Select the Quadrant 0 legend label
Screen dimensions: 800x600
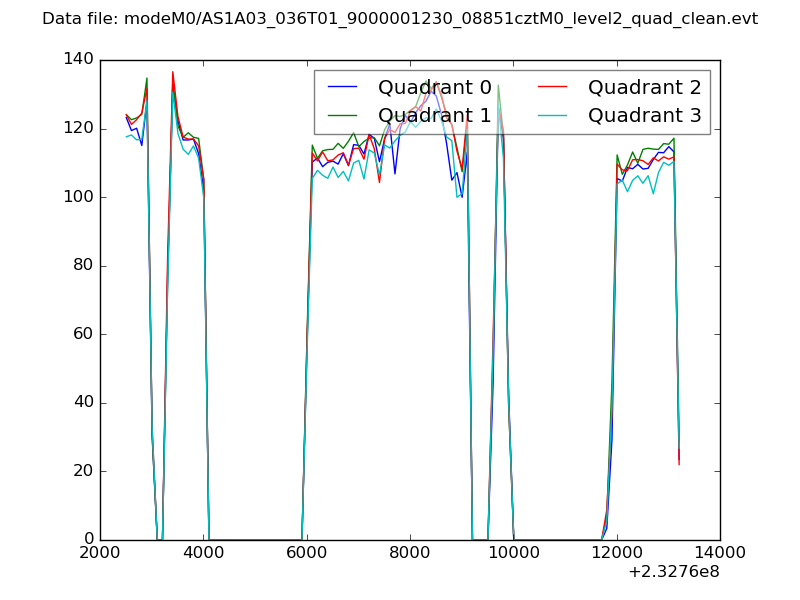coord(434,87)
